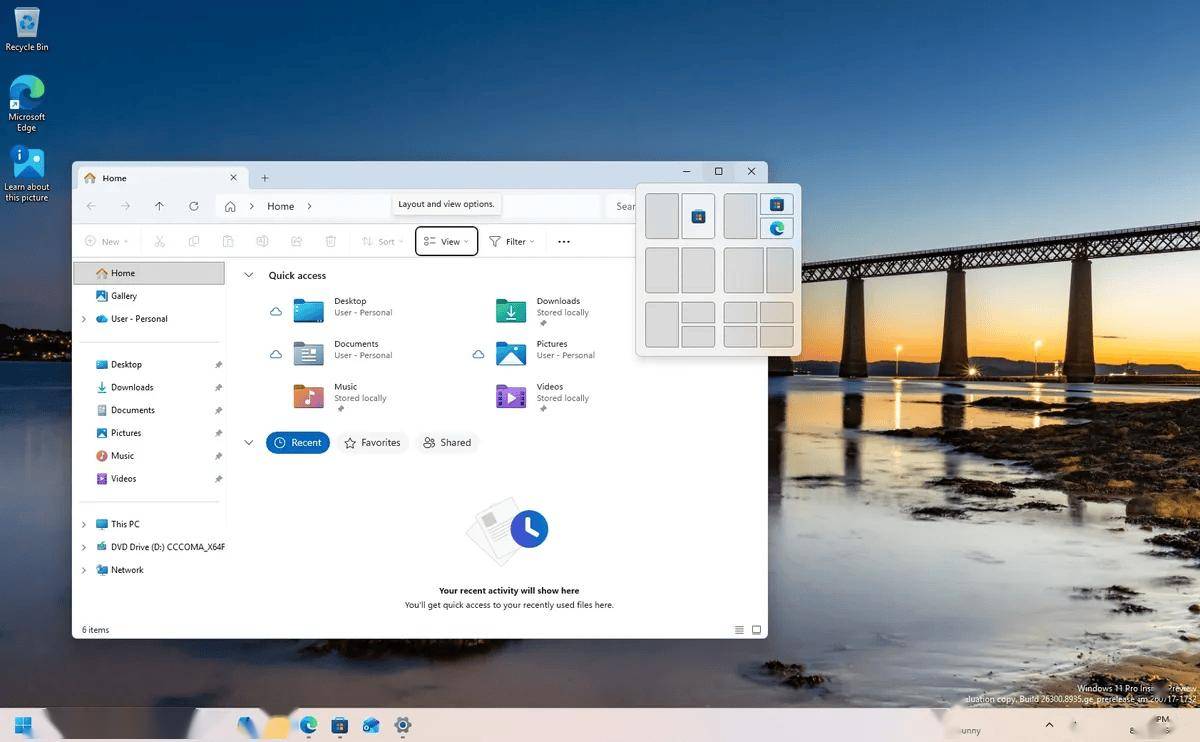Refresh the File Explorer view
This screenshot has height=742, width=1200.
[x=193, y=206]
